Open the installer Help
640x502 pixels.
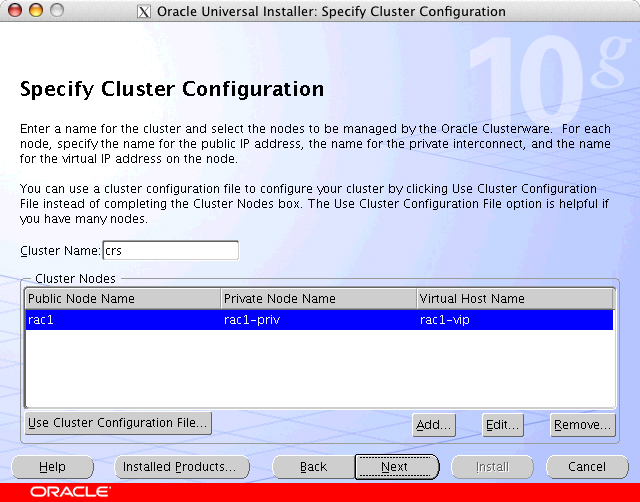tap(52, 467)
